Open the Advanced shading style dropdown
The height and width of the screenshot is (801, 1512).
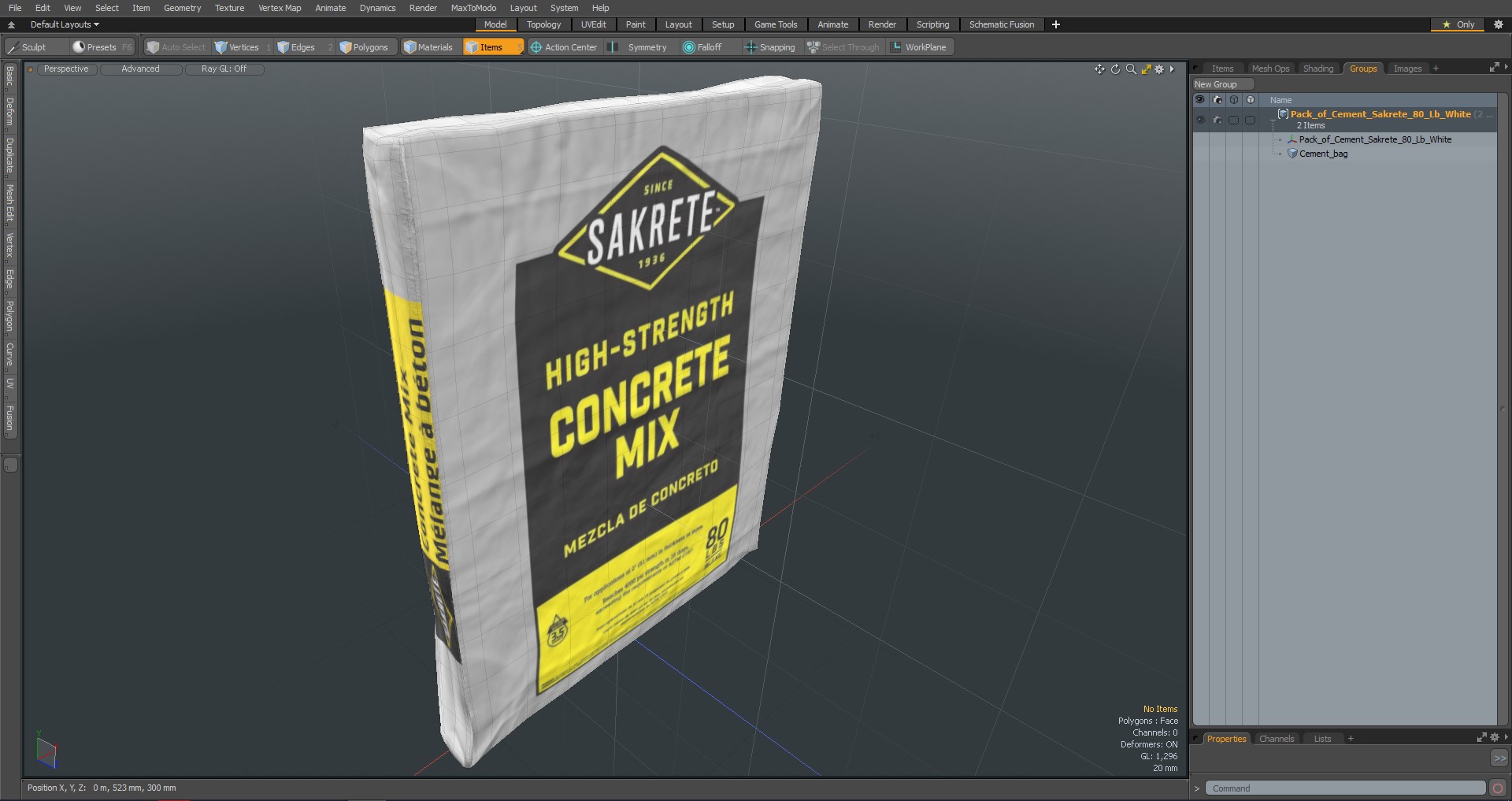140,69
